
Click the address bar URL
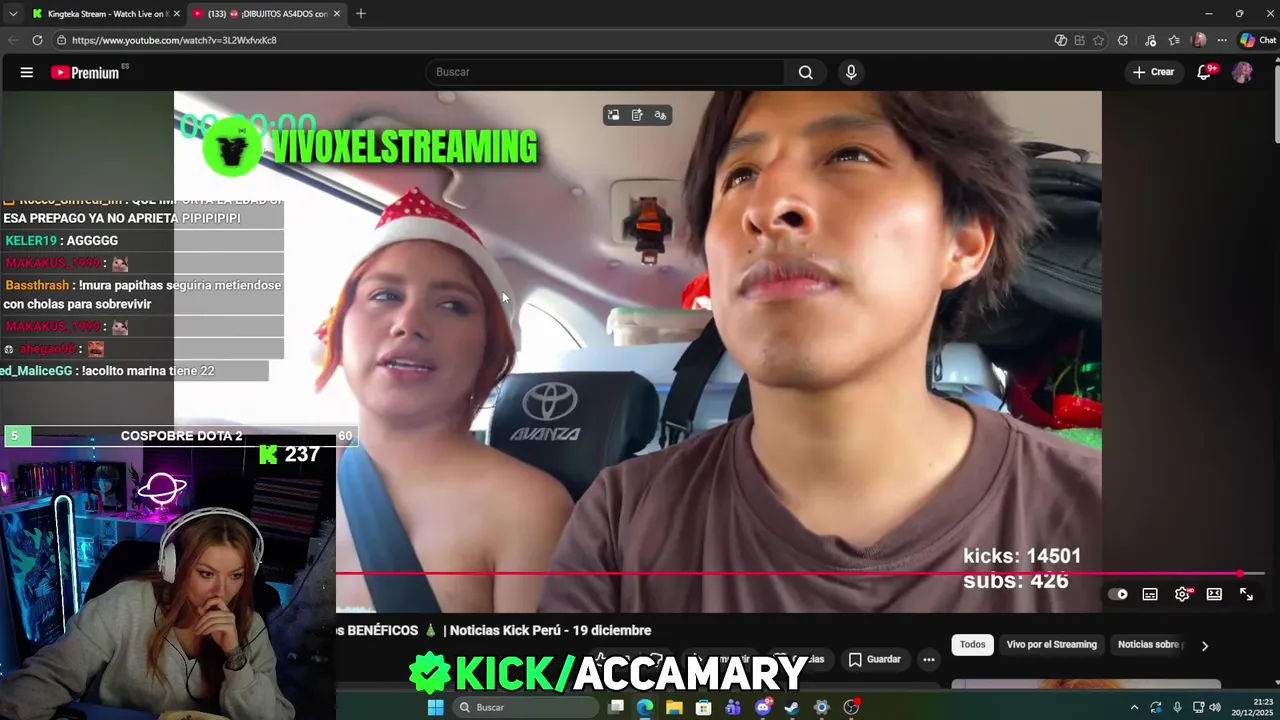[174, 40]
